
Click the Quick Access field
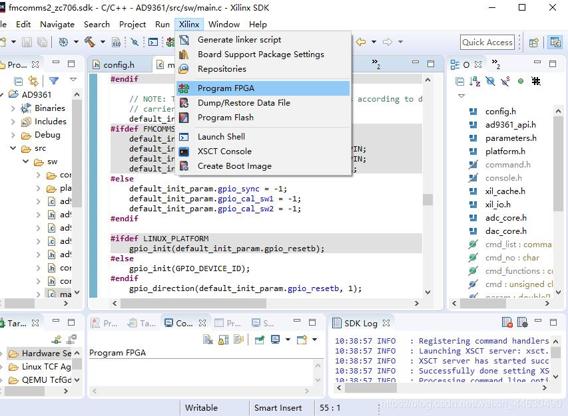[x=487, y=42]
